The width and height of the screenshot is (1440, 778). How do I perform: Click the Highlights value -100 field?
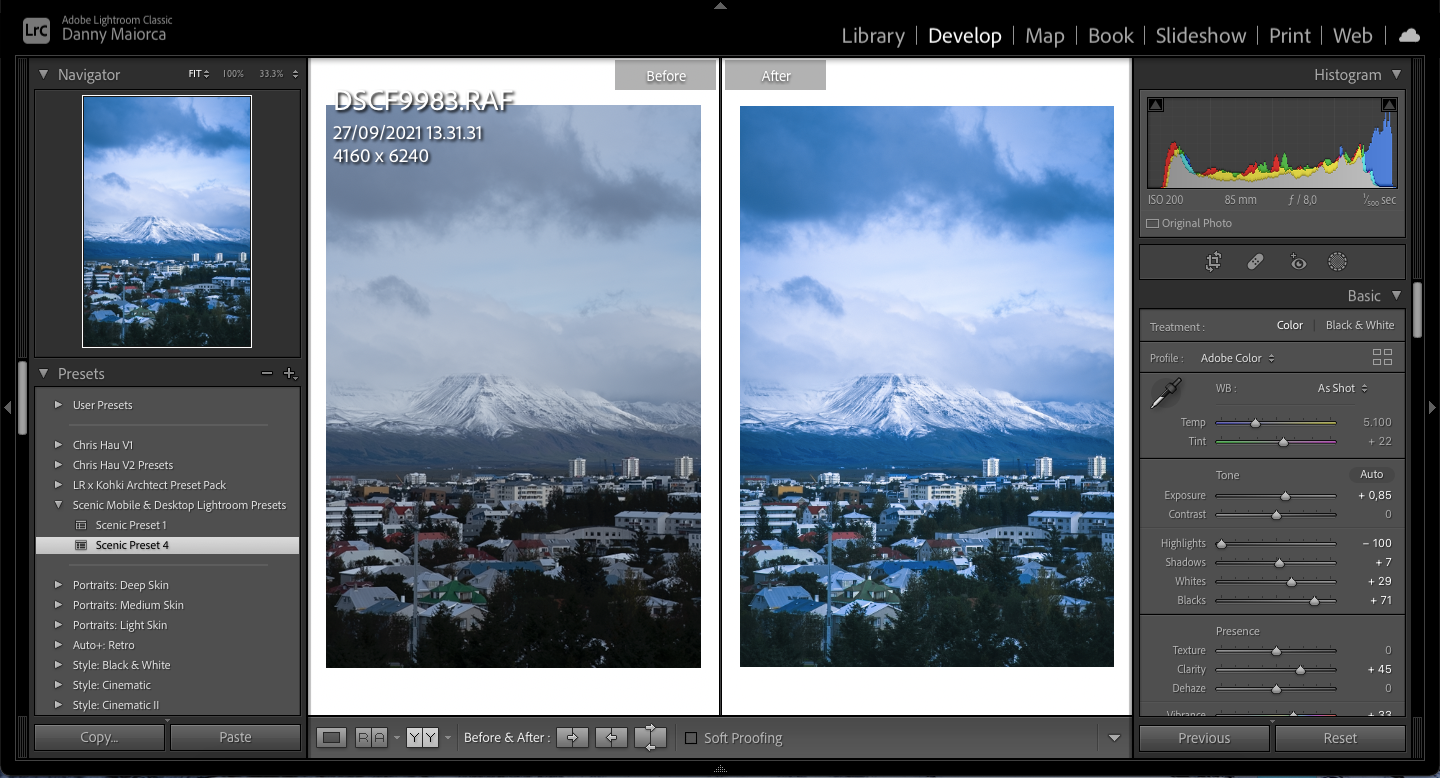[1376, 543]
